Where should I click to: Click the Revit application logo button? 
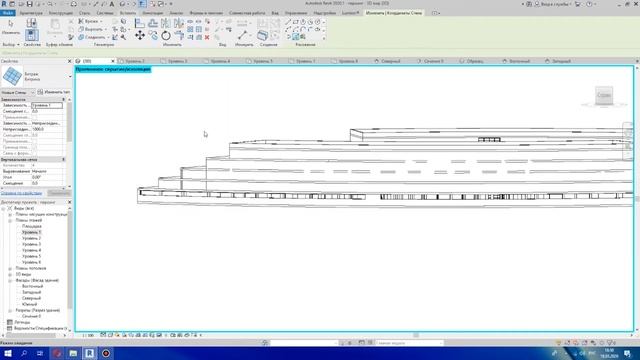[4, 4]
